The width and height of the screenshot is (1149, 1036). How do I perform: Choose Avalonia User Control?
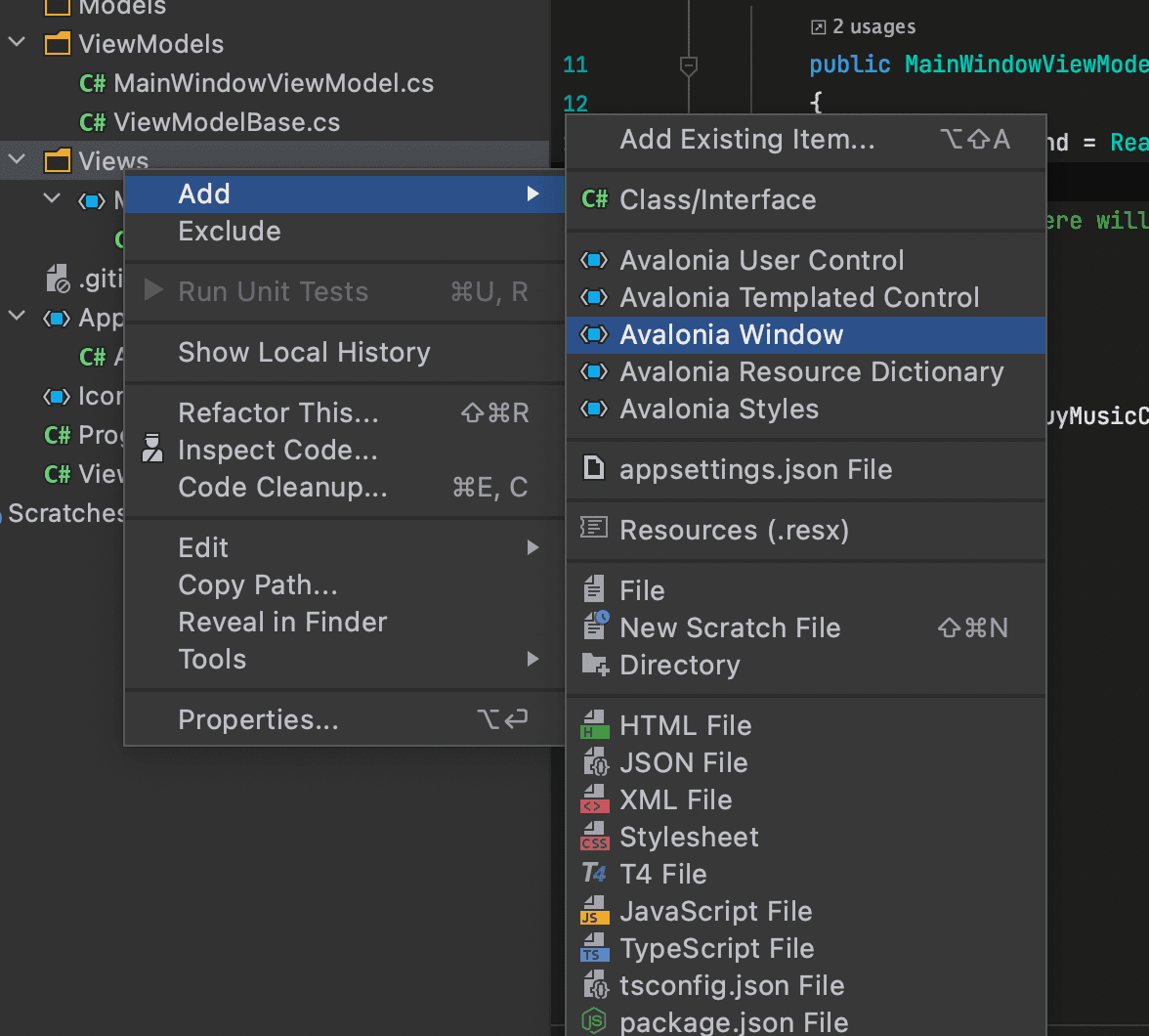click(761, 261)
